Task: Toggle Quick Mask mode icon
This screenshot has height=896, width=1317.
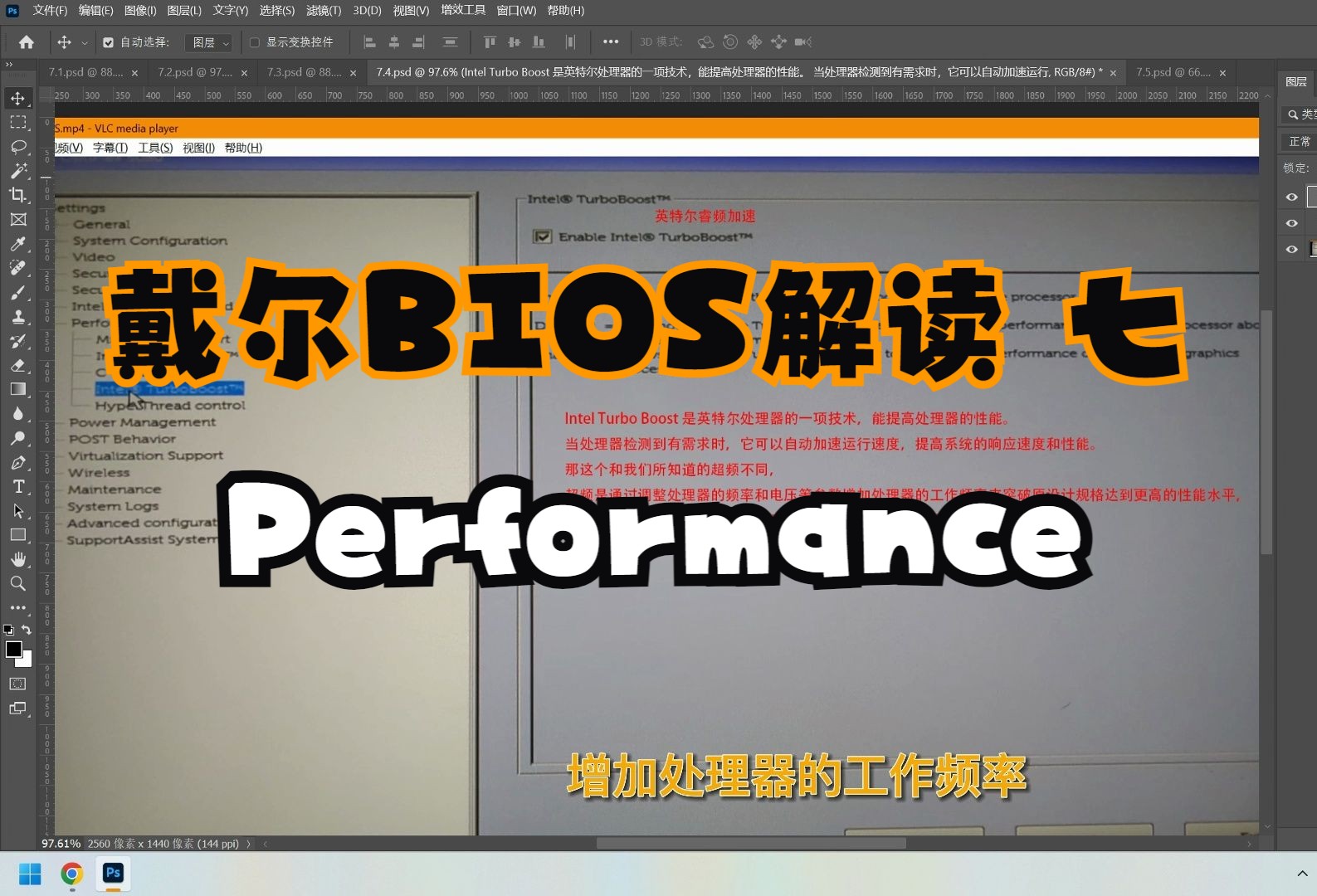Action: (x=17, y=684)
